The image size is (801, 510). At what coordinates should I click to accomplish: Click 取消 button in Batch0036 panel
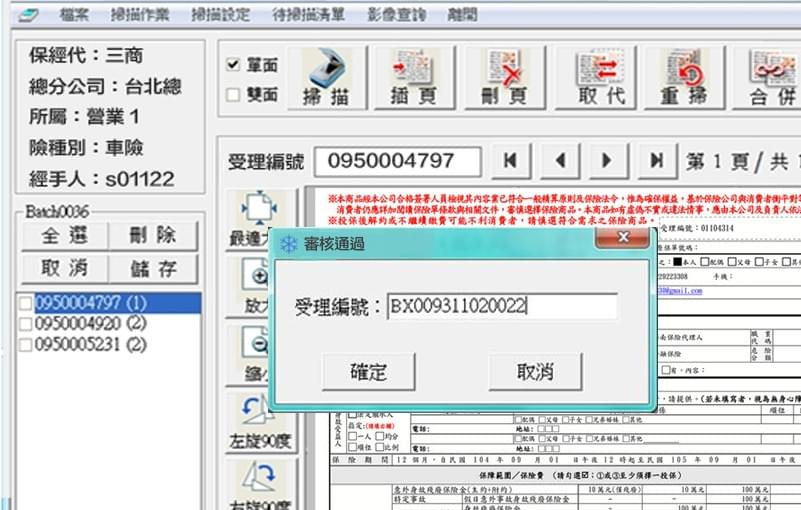click(65, 268)
